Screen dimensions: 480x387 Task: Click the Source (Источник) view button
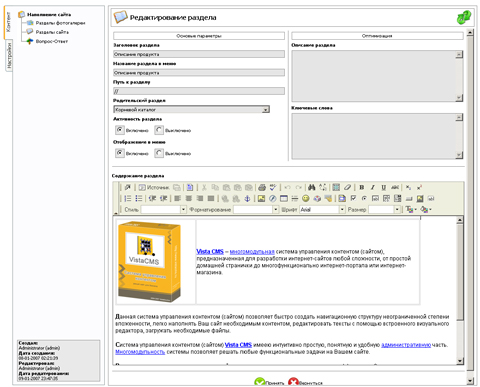tap(154, 187)
